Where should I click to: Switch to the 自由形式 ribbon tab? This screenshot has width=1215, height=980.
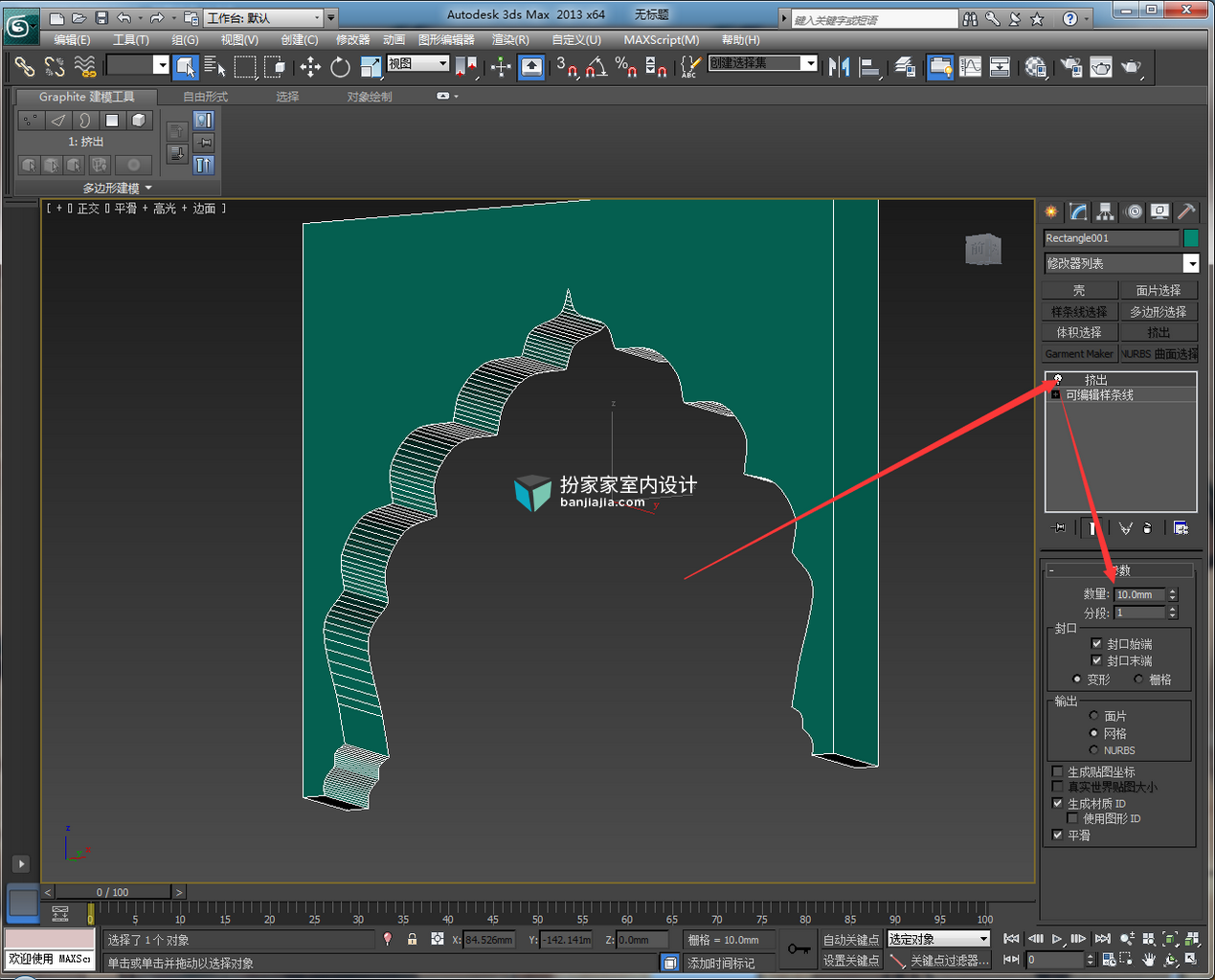206,97
